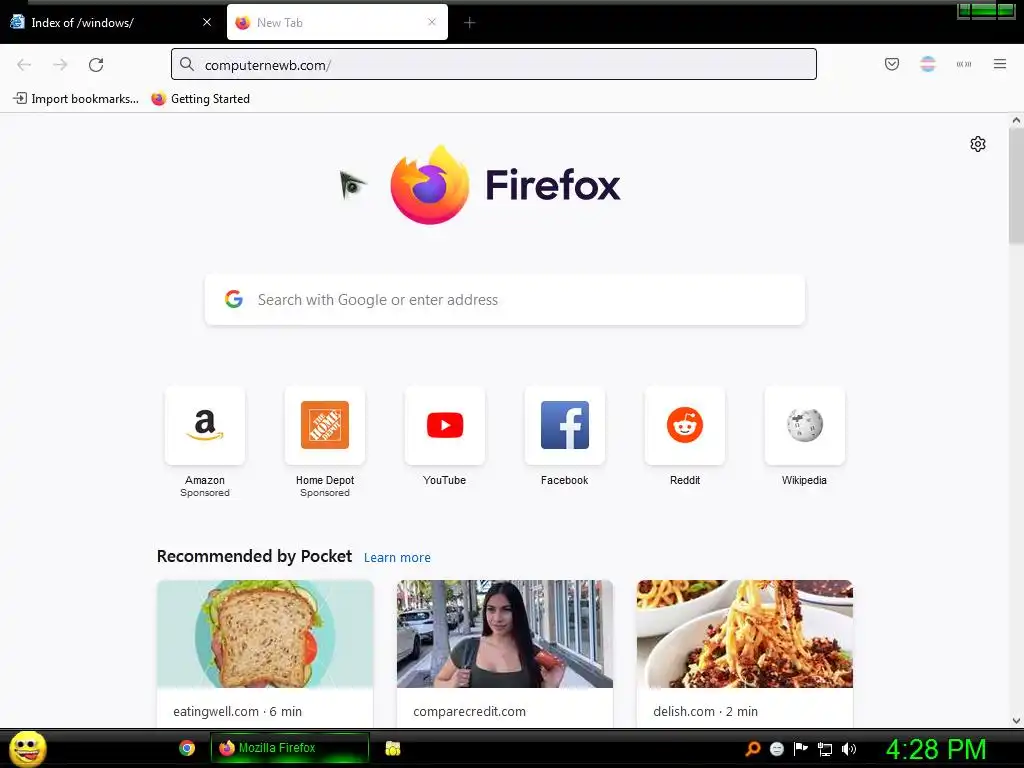Click the page scrollbar up arrow
The height and width of the screenshot is (768, 1024).
point(1016,120)
